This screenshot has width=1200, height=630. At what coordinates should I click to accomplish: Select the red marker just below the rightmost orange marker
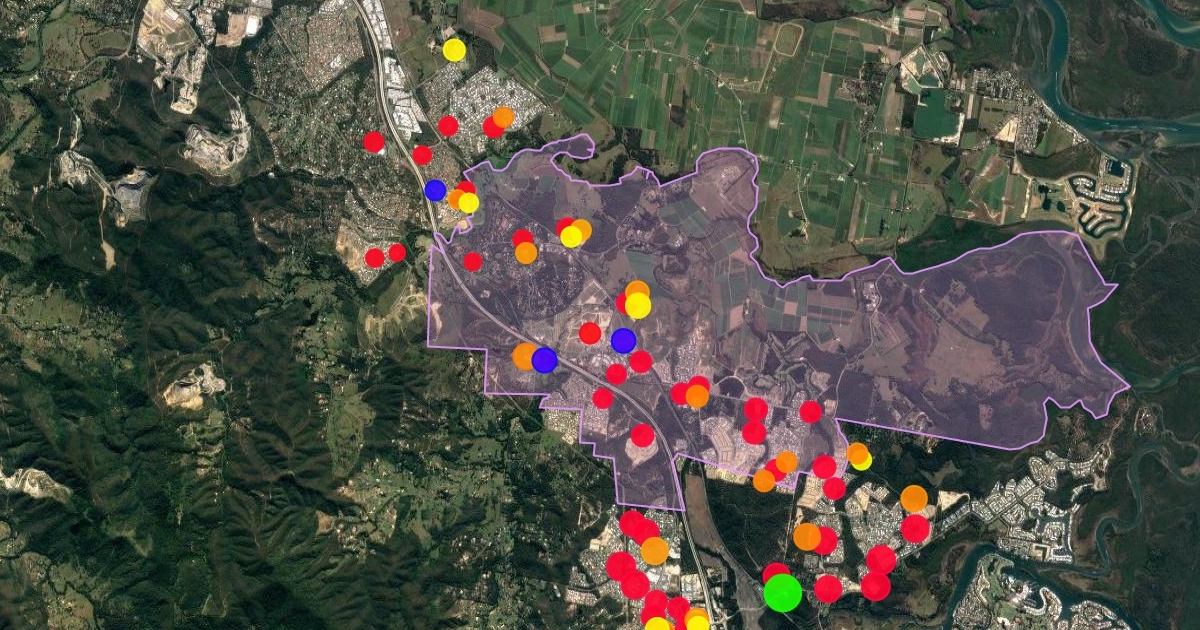tap(915, 528)
